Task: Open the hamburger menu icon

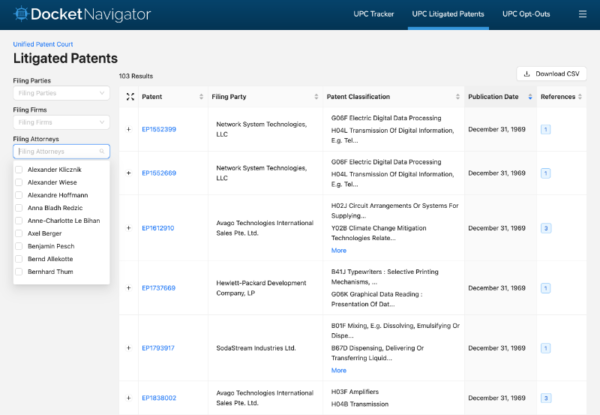Action: pos(582,15)
